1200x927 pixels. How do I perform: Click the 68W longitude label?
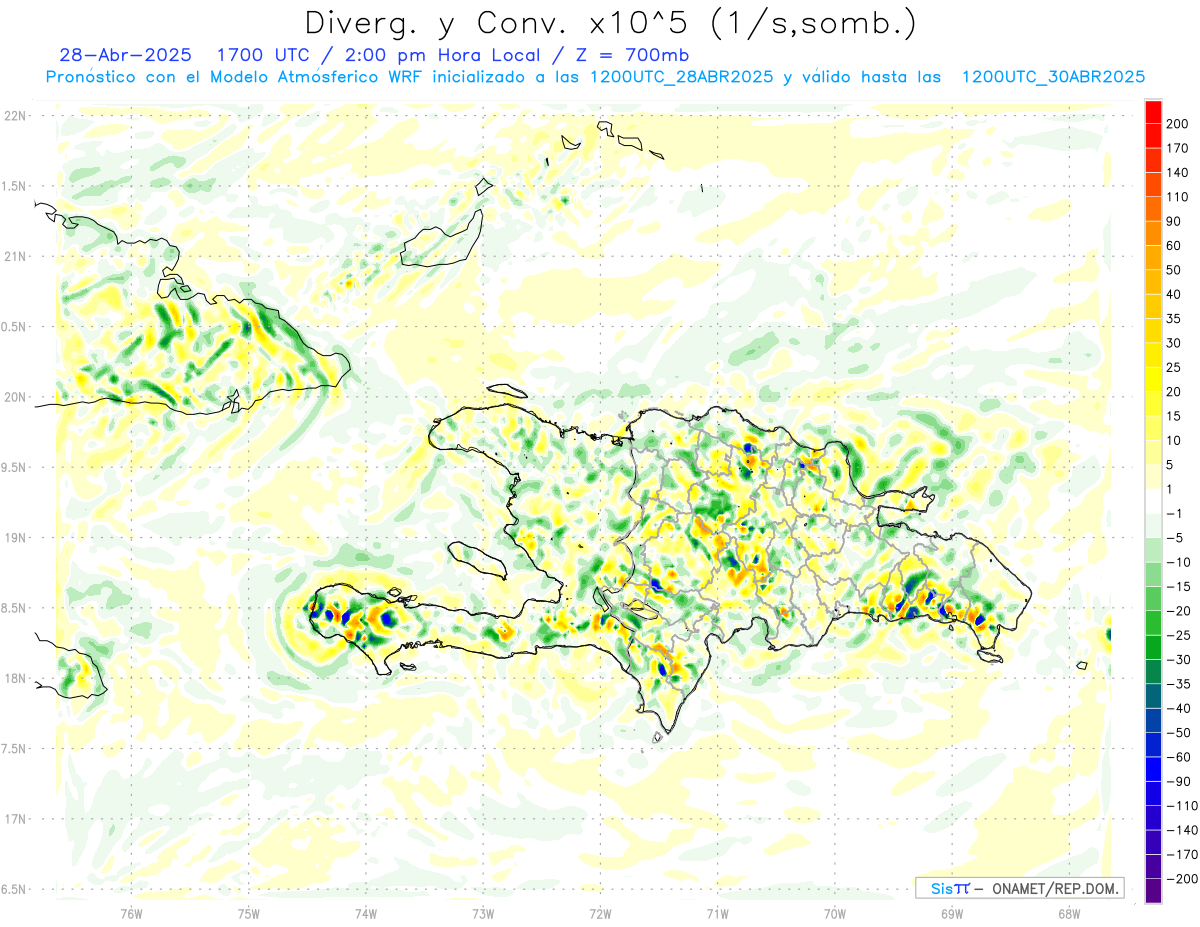1069,913
